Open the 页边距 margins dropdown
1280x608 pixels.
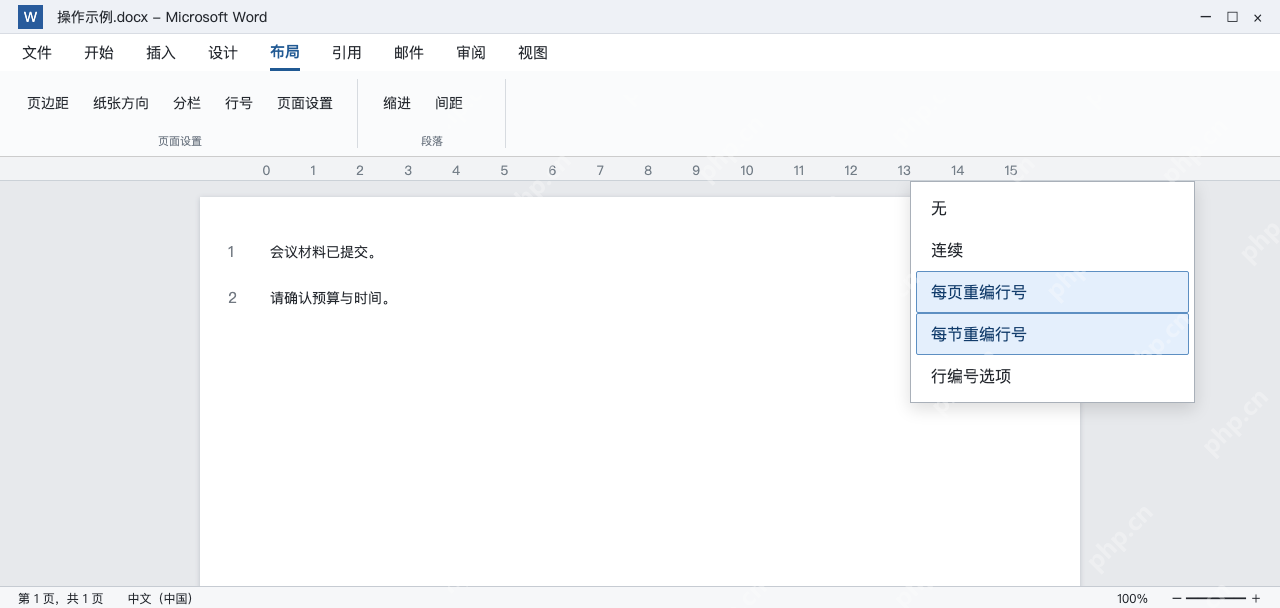click(48, 103)
